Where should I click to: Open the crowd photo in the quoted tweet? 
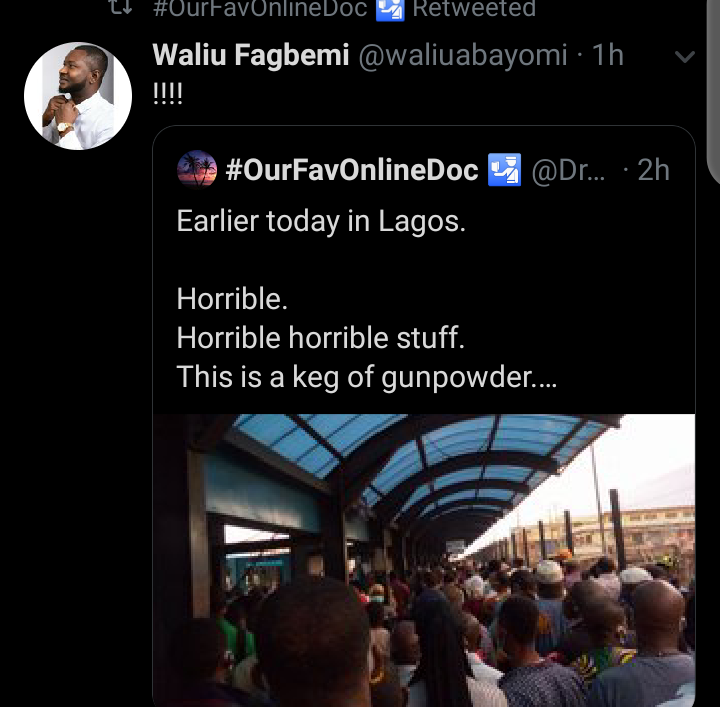click(x=424, y=560)
